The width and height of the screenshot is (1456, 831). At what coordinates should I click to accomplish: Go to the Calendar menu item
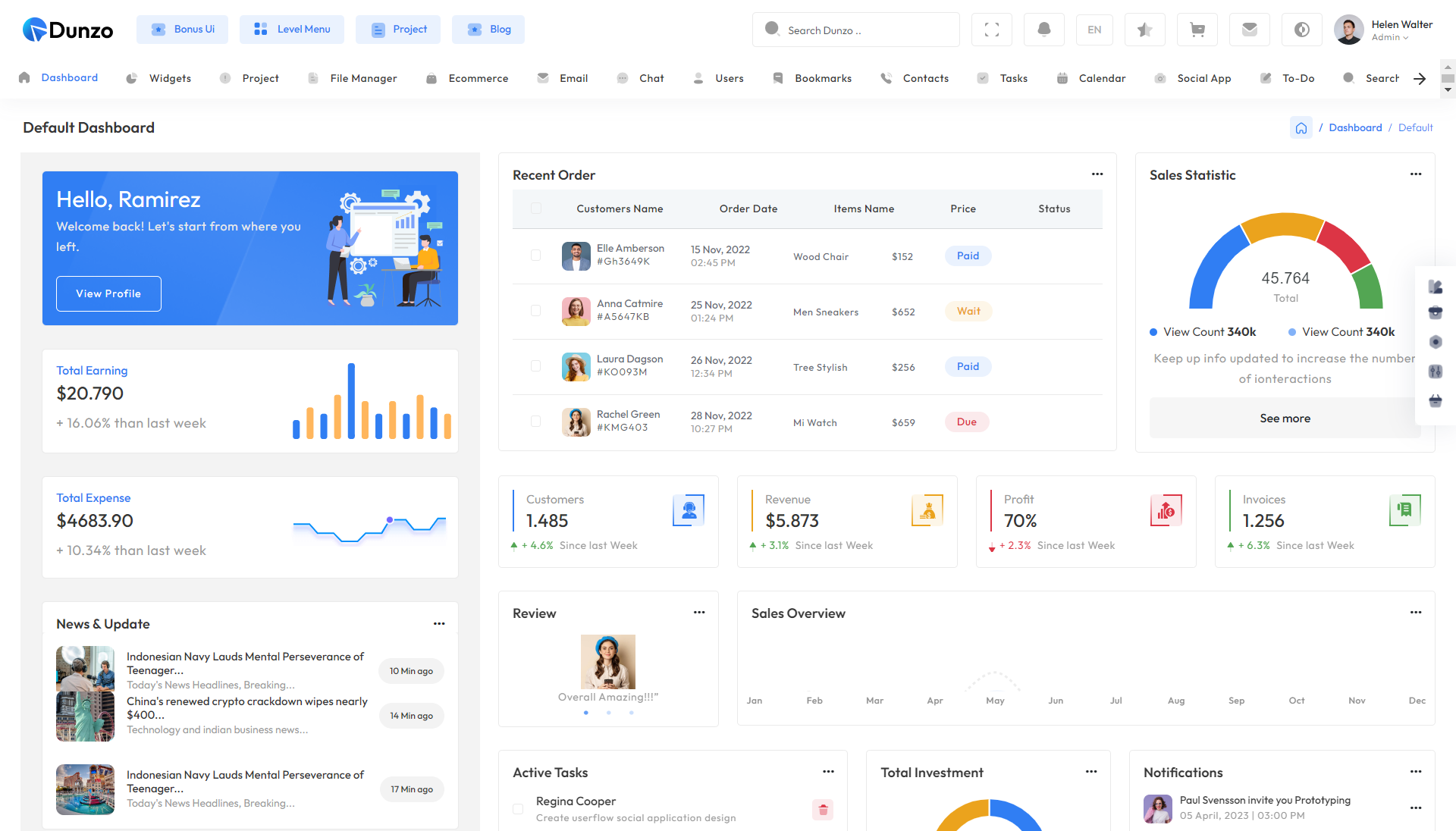pos(1101,78)
